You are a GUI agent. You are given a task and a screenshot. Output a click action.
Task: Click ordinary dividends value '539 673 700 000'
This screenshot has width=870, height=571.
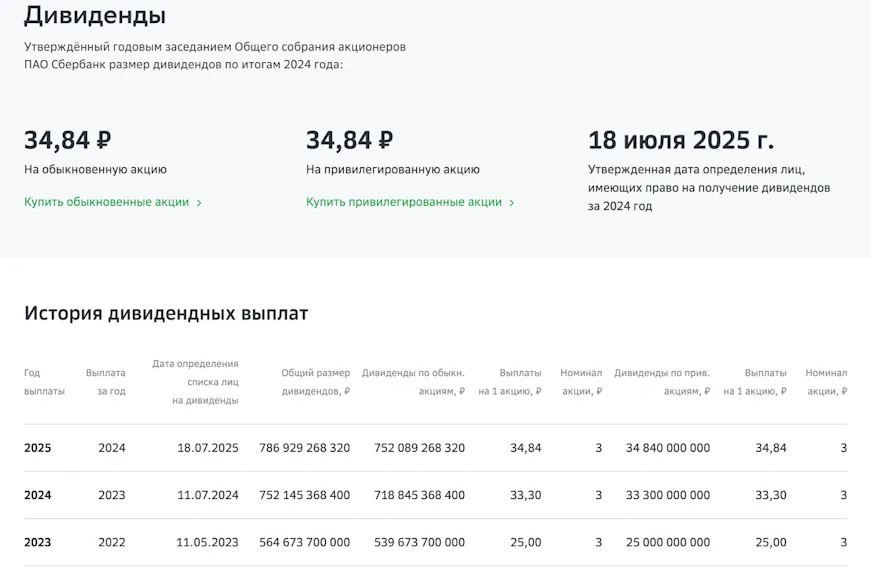[419, 542]
